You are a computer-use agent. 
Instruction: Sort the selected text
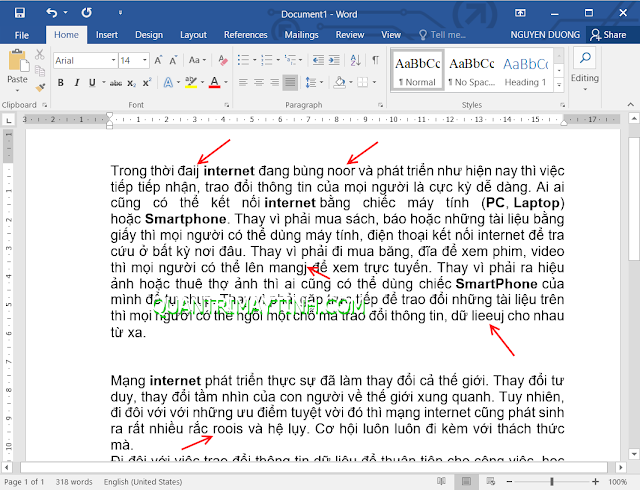(356, 60)
